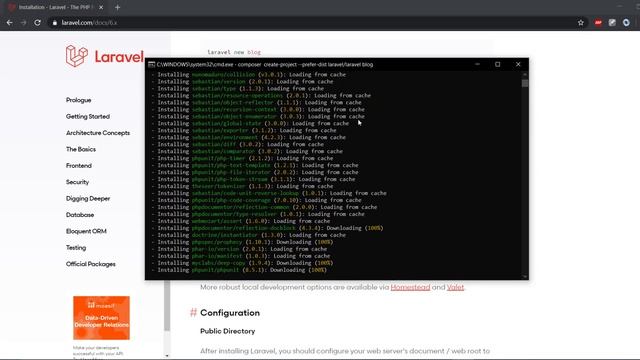Open the red ABP extension icon

(598, 23)
